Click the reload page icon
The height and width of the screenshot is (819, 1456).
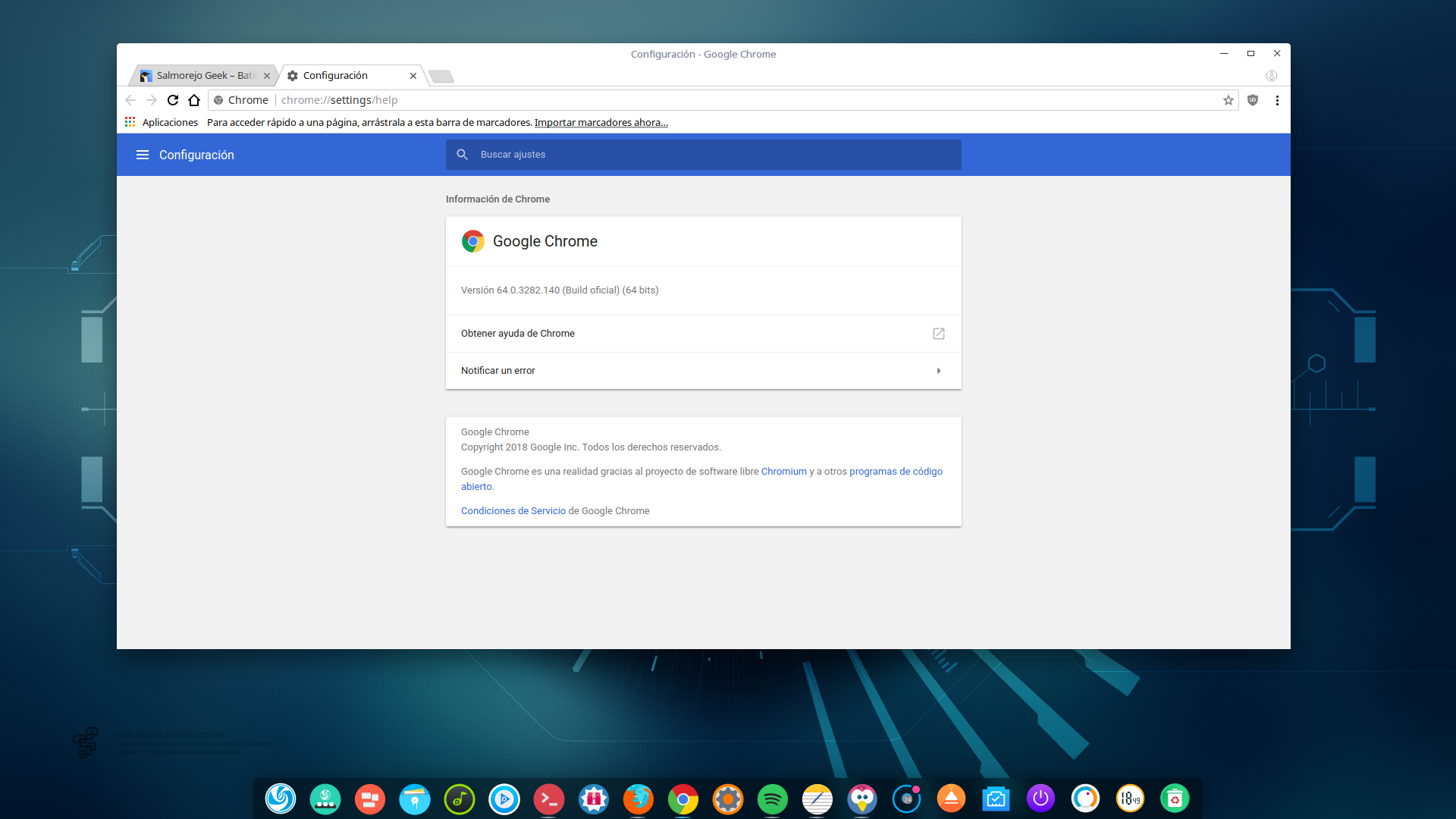[173, 100]
